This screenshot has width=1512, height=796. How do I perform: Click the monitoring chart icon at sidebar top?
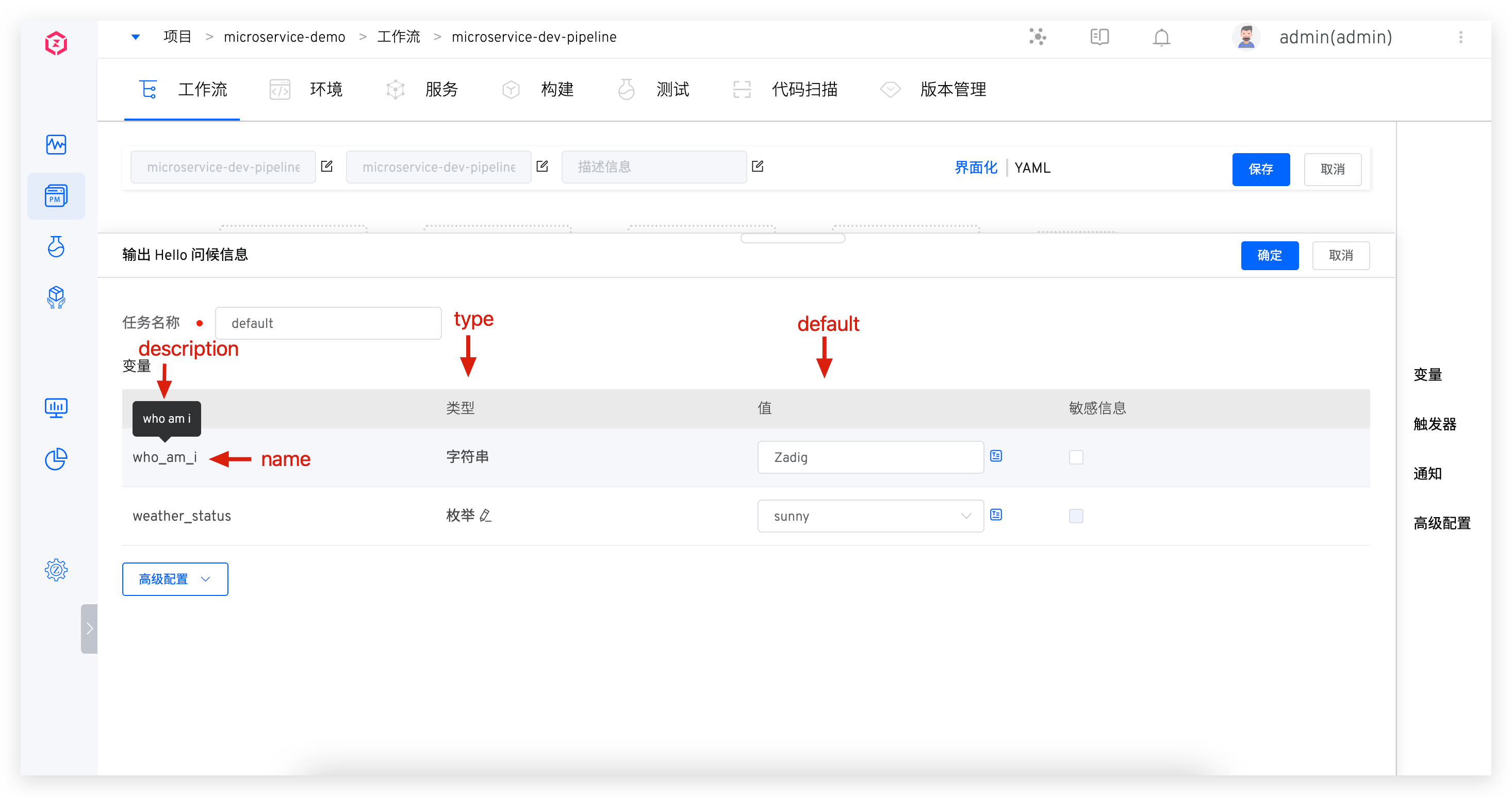pyautogui.click(x=56, y=144)
